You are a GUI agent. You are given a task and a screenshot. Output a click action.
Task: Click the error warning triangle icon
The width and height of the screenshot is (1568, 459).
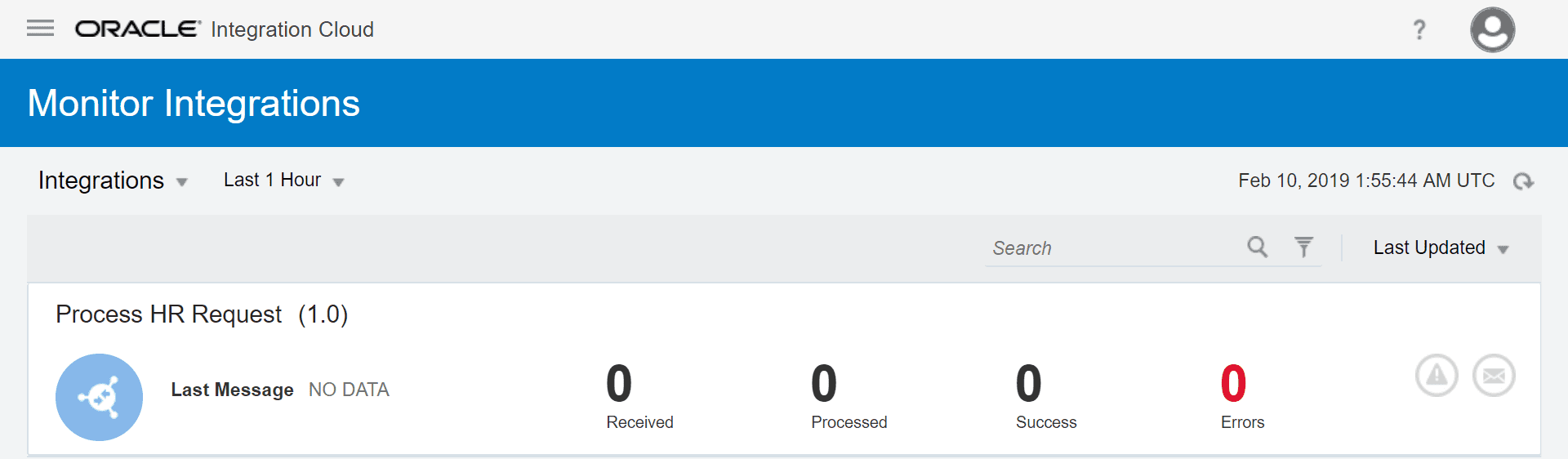1437,376
